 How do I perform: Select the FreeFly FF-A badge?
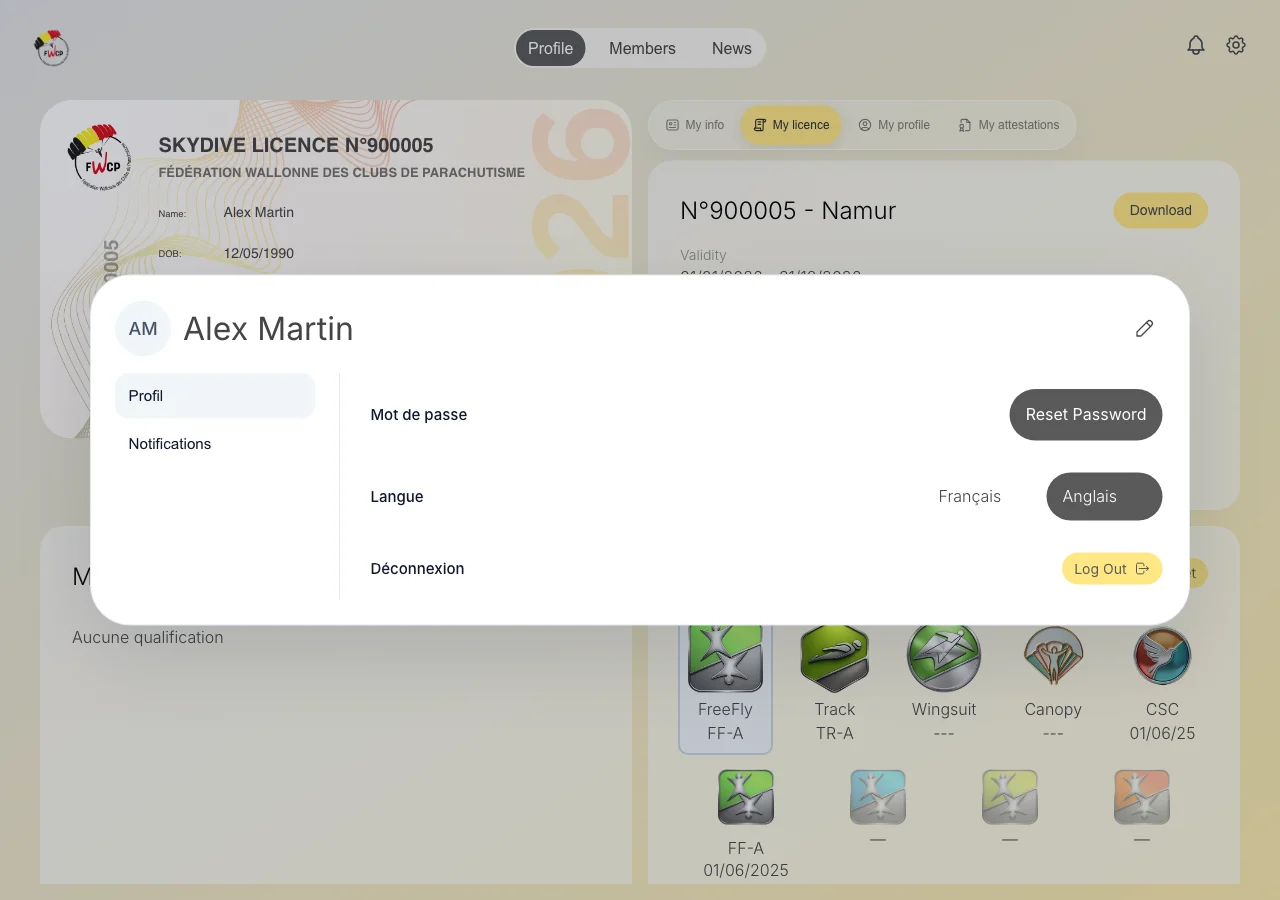[x=725, y=682]
